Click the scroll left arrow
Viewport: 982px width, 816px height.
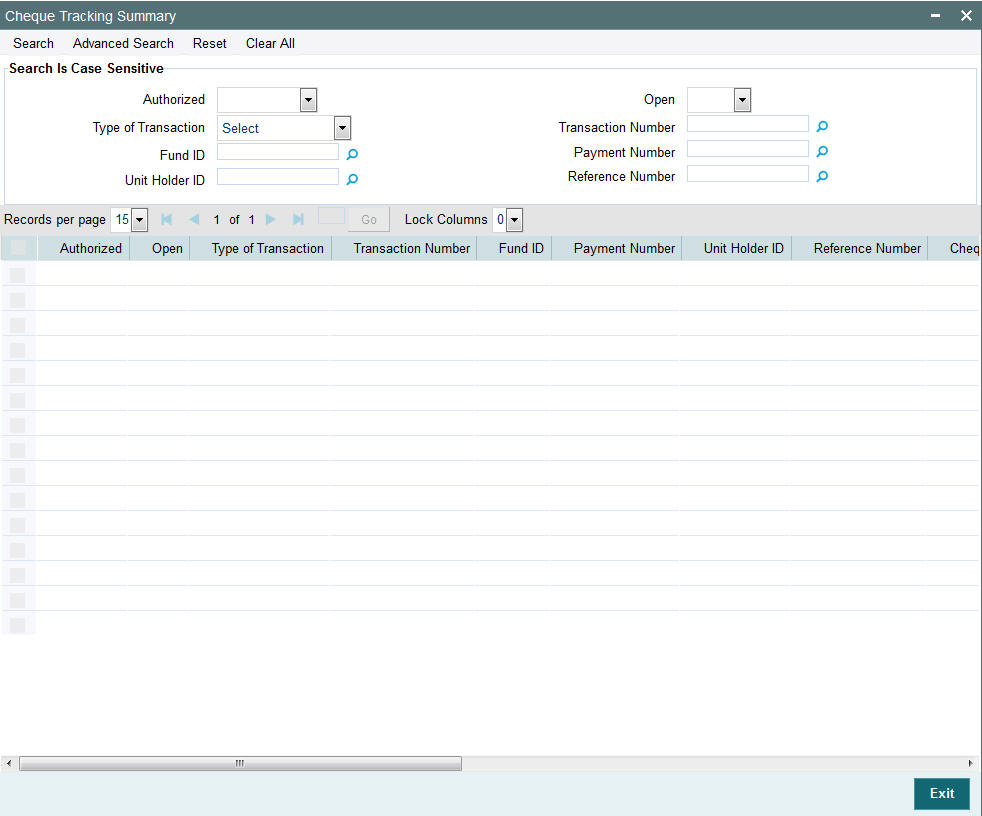pyautogui.click(x=8, y=763)
